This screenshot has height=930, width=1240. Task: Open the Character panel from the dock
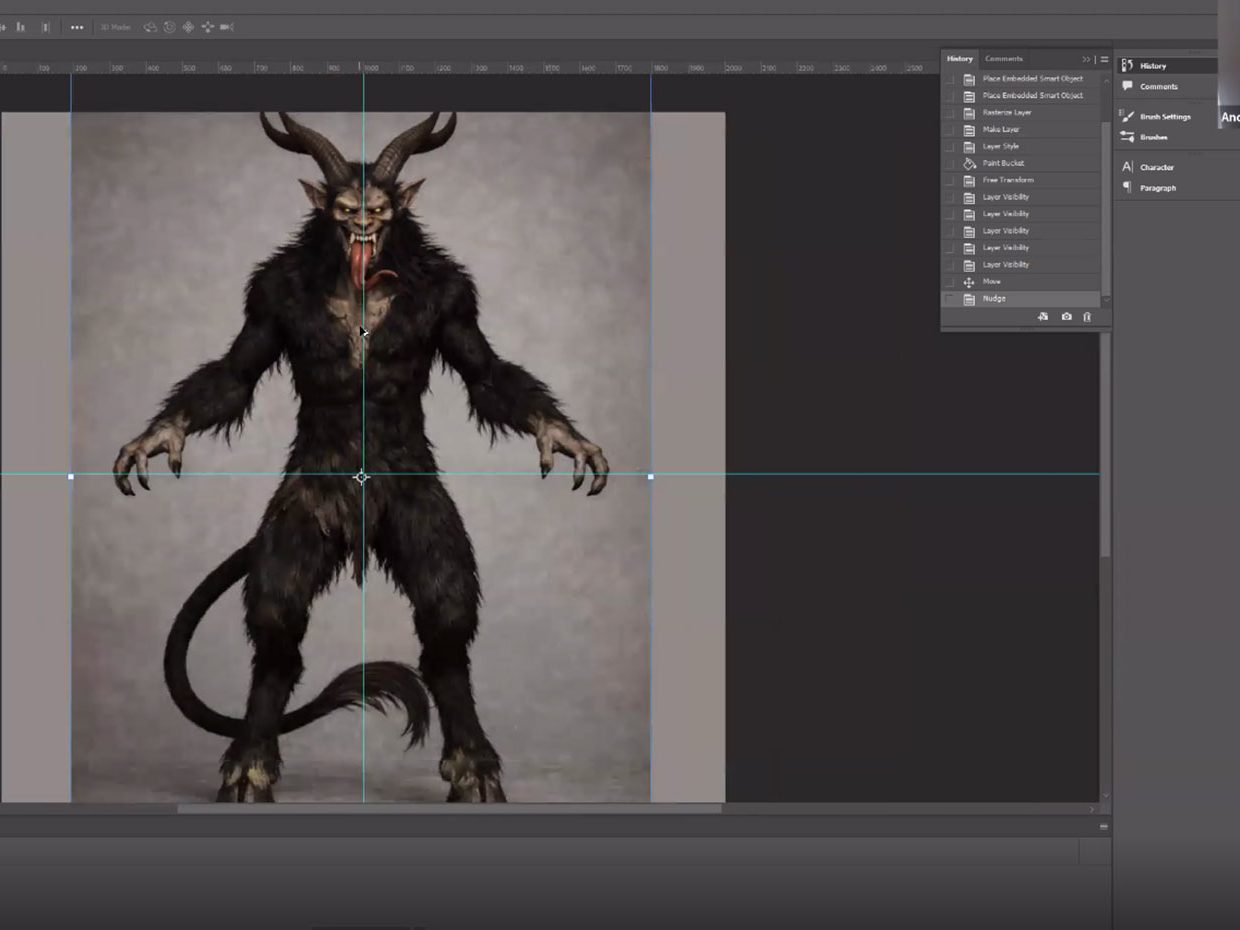pos(1156,167)
